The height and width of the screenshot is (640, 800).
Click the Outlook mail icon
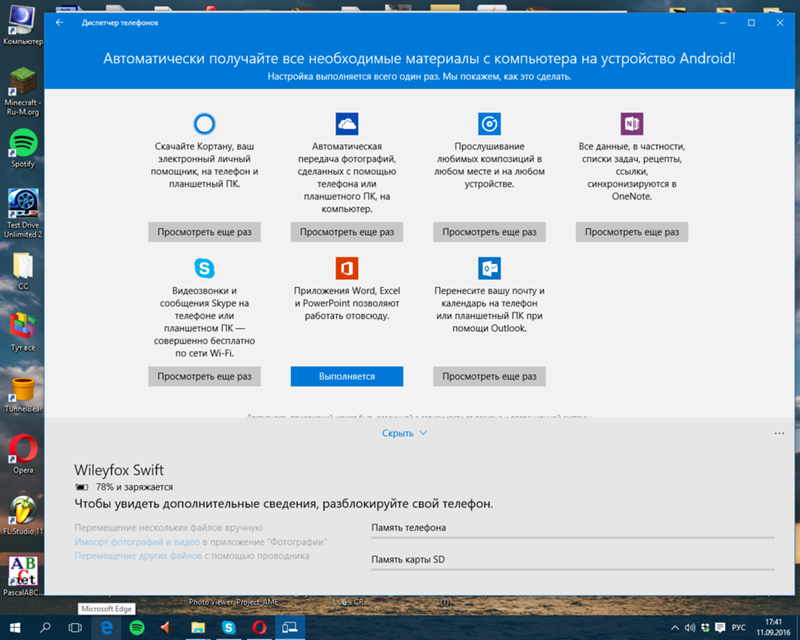coord(489,268)
